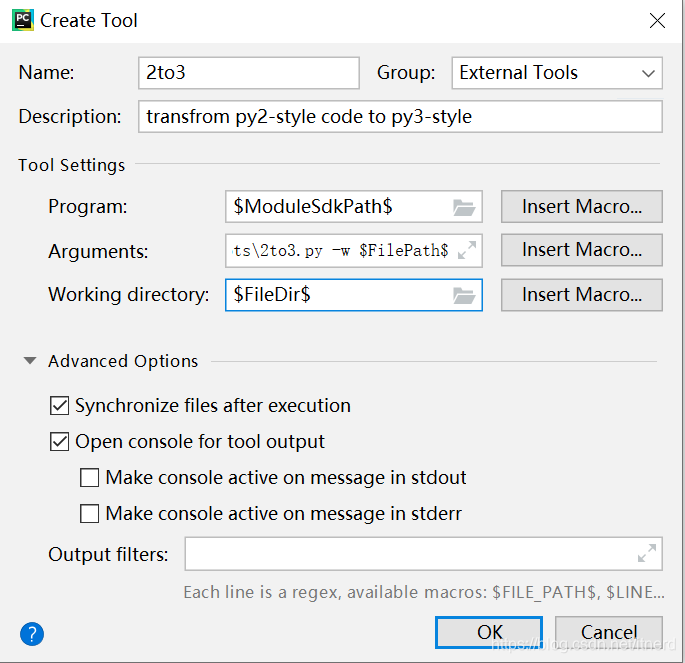The image size is (685, 663).
Task: Click the Advanced Options label text
Action: (x=123, y=361)
